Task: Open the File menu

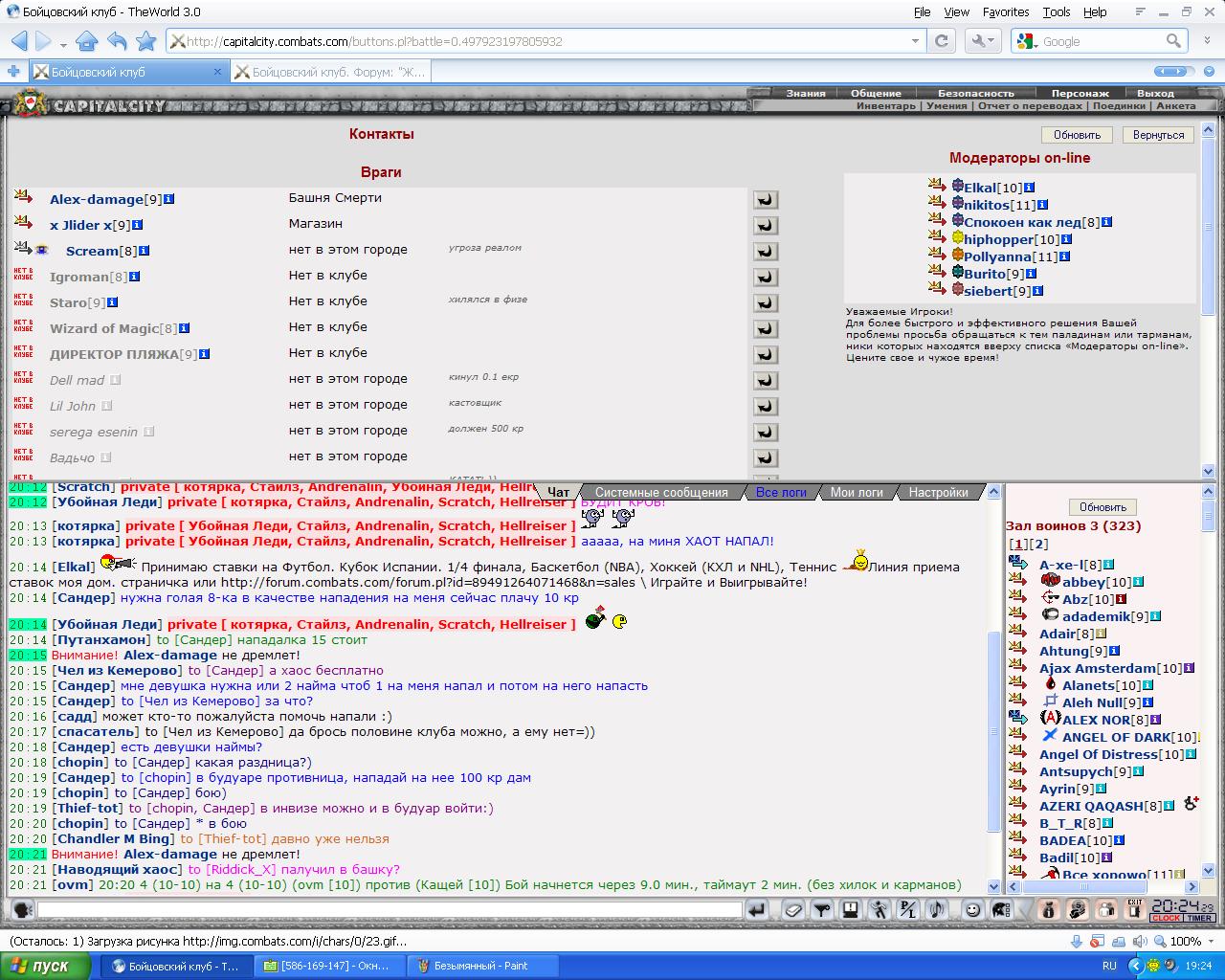Action: coord(922,11)
